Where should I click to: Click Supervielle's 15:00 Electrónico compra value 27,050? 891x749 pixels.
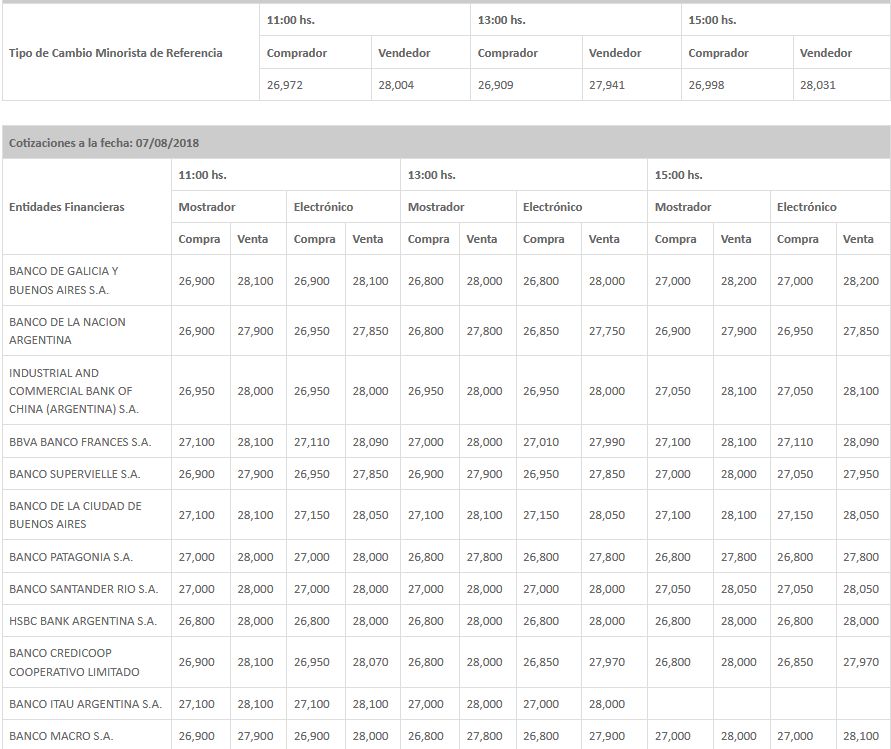(x=795, y=474)
